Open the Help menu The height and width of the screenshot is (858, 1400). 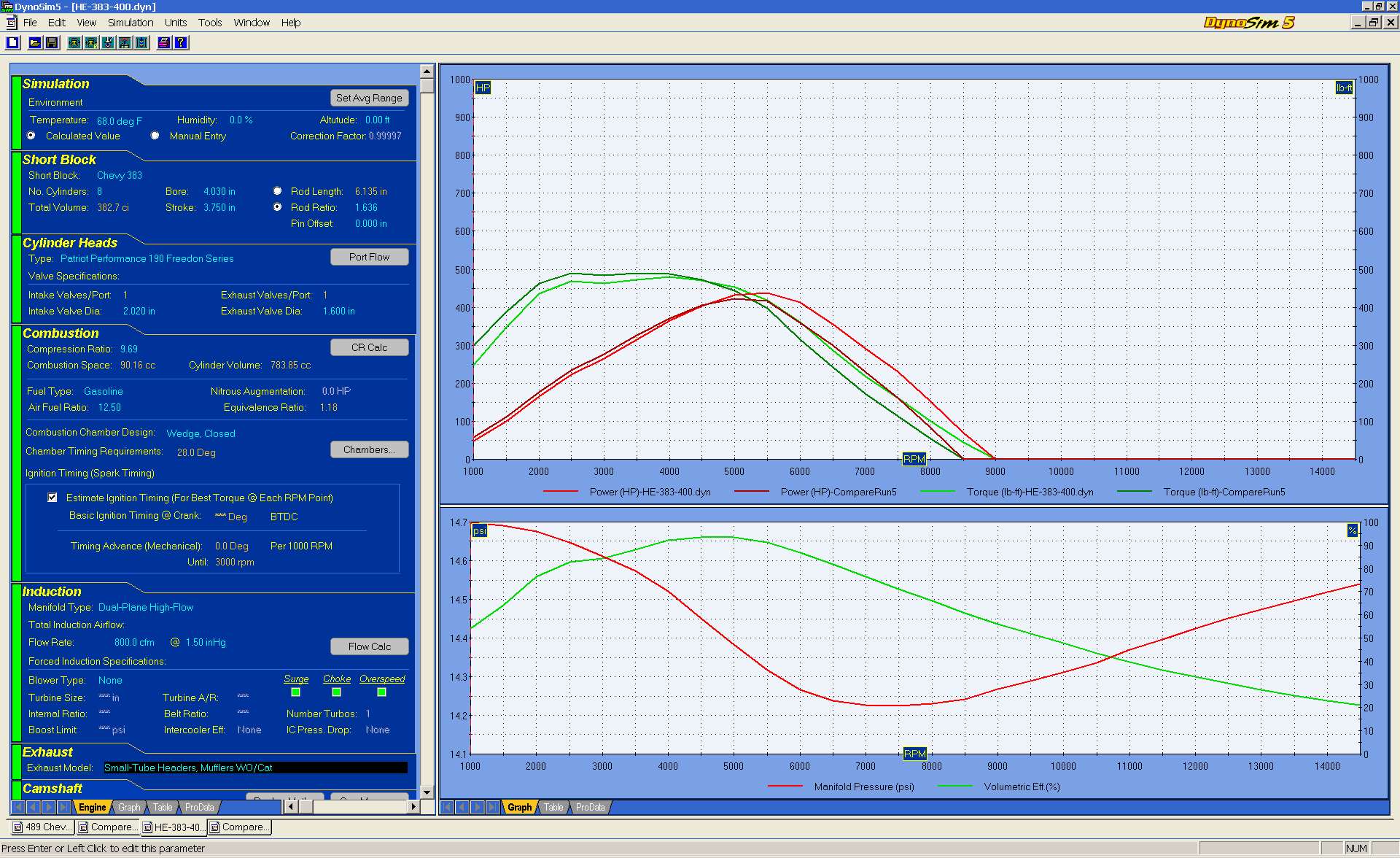tap(291, 23)
